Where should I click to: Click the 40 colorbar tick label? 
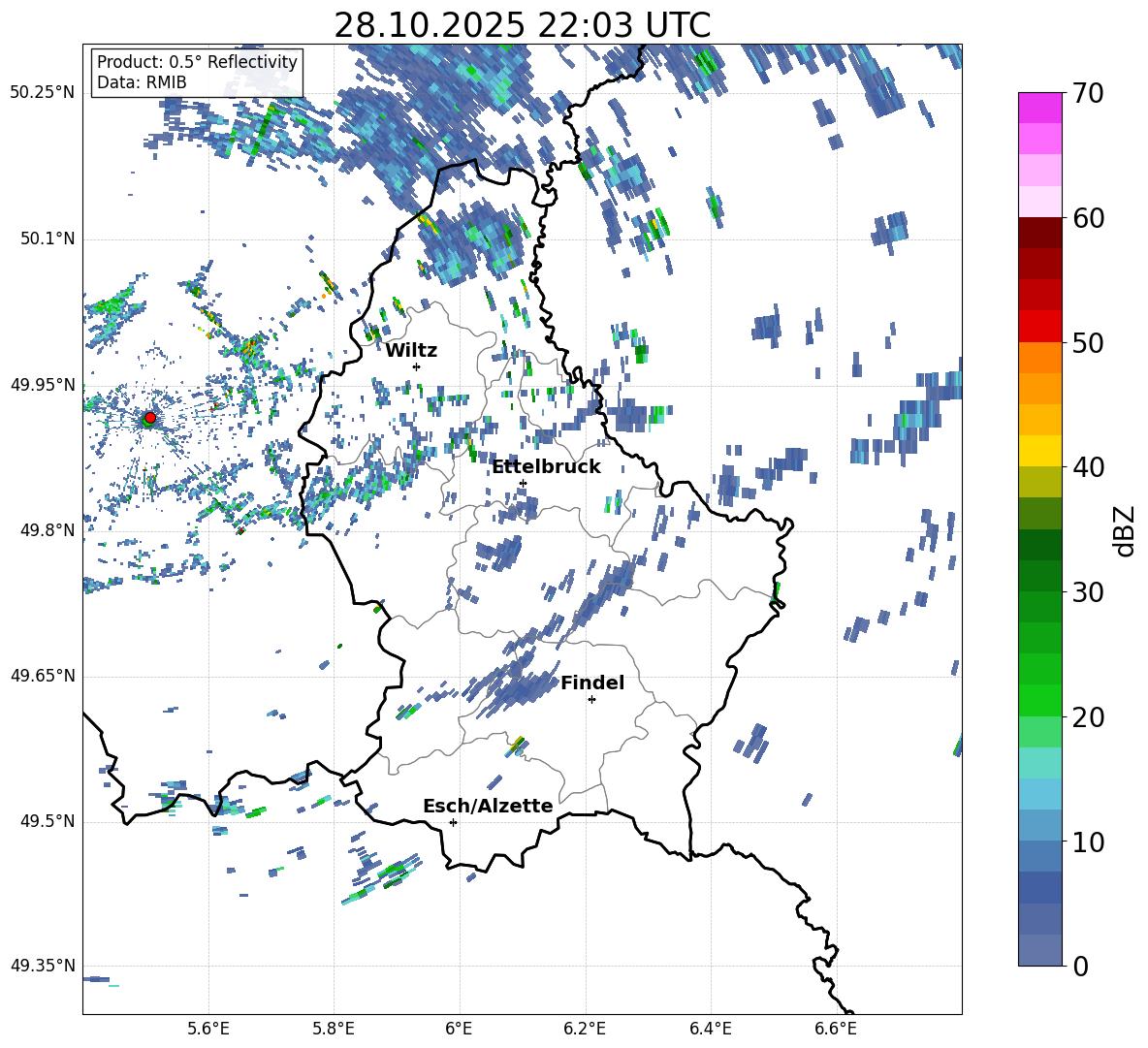point(1088,467)
